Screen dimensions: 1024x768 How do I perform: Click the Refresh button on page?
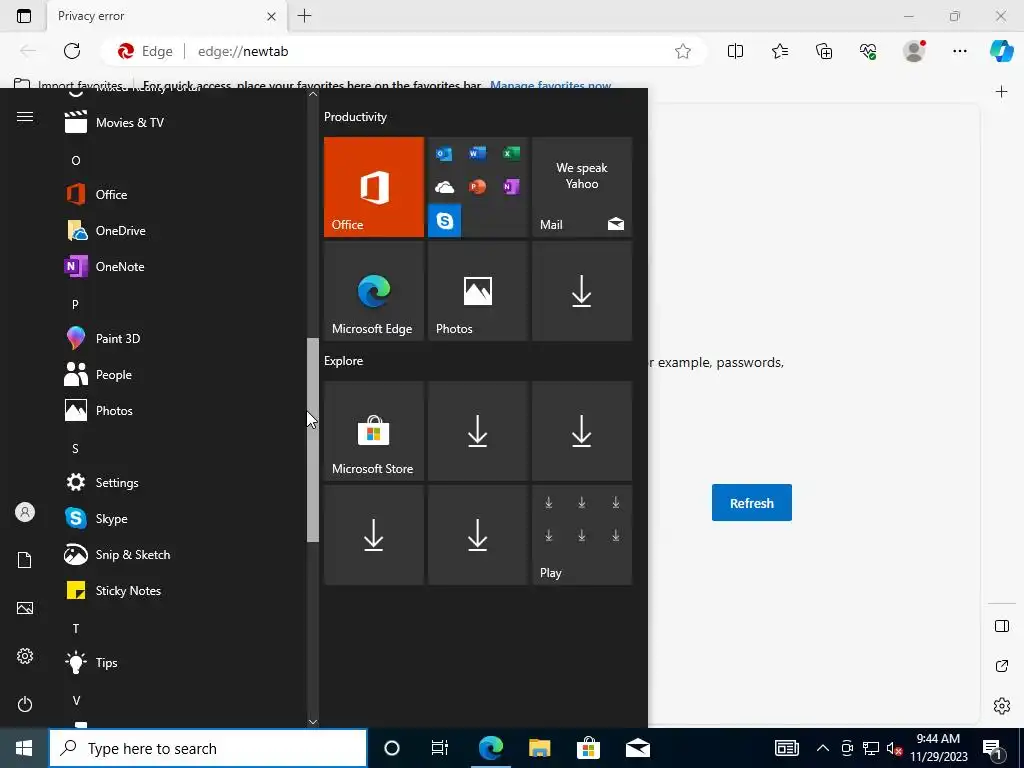pyautogui.click(x=752, y=503)
